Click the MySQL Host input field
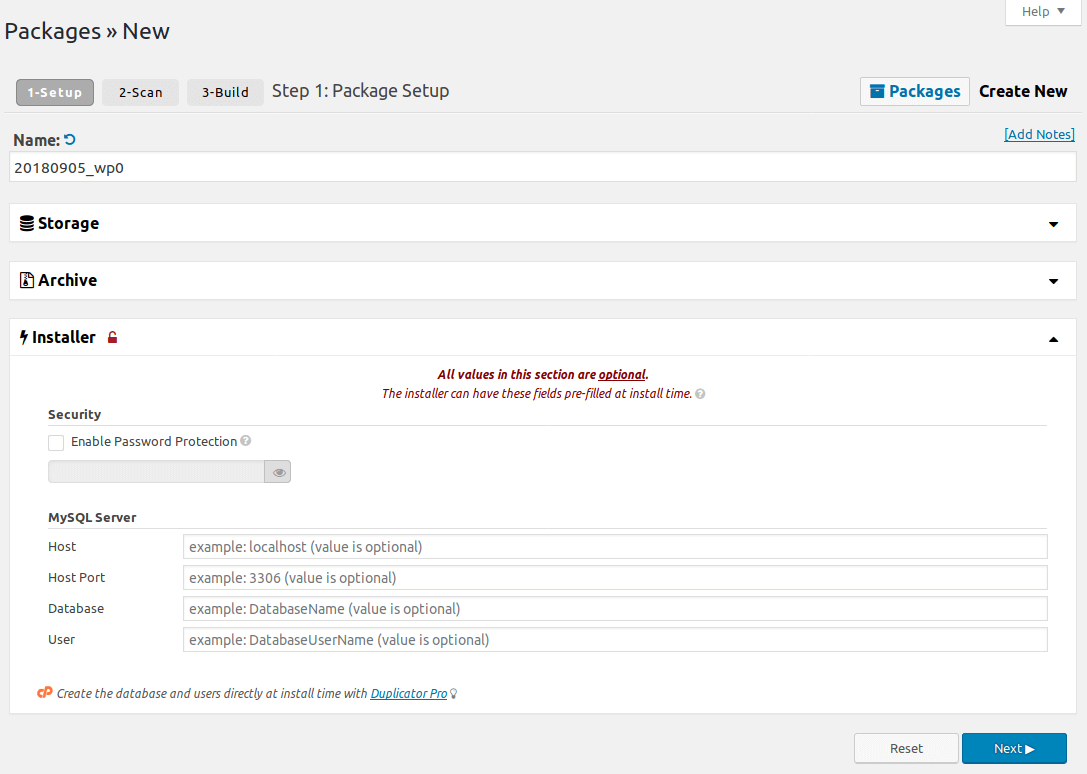This screenshot has width=1087, height=774. click(614, 547)
